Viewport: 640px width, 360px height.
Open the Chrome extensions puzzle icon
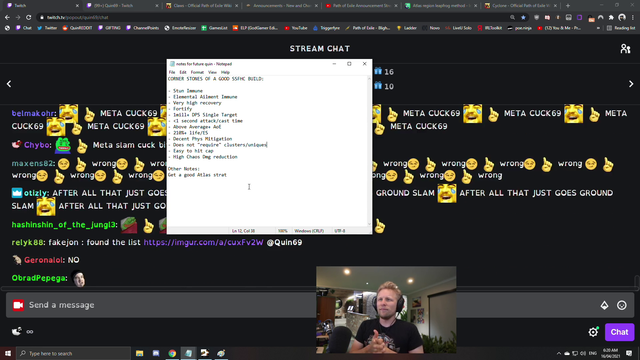coord(611,18)
